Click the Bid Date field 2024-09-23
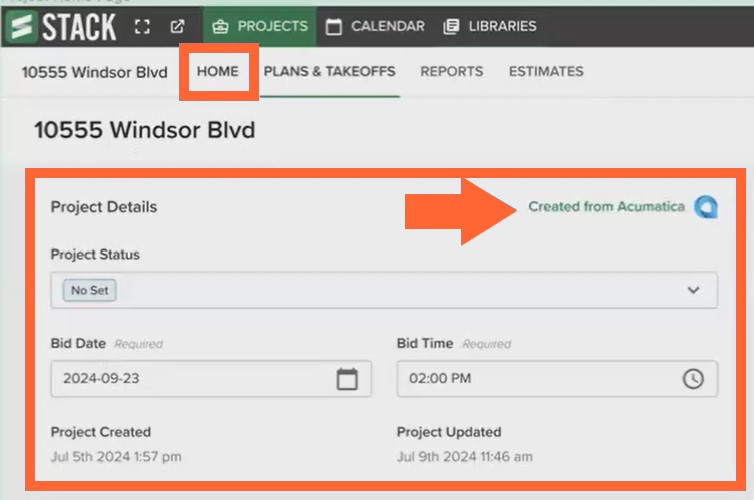The width and height of the screenshot is (754, 500). point(211,379)
